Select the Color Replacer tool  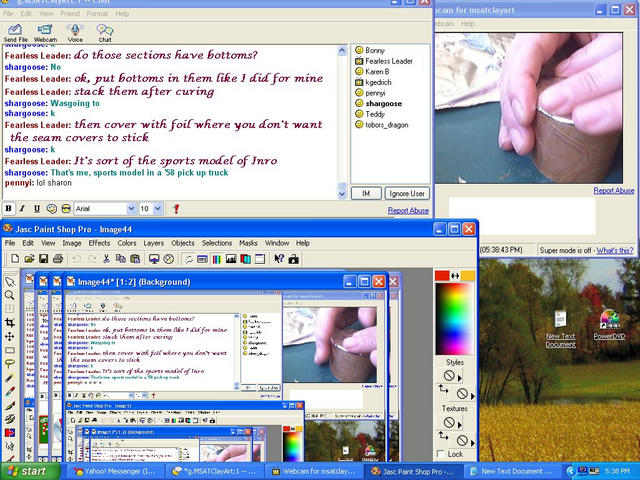10,432
